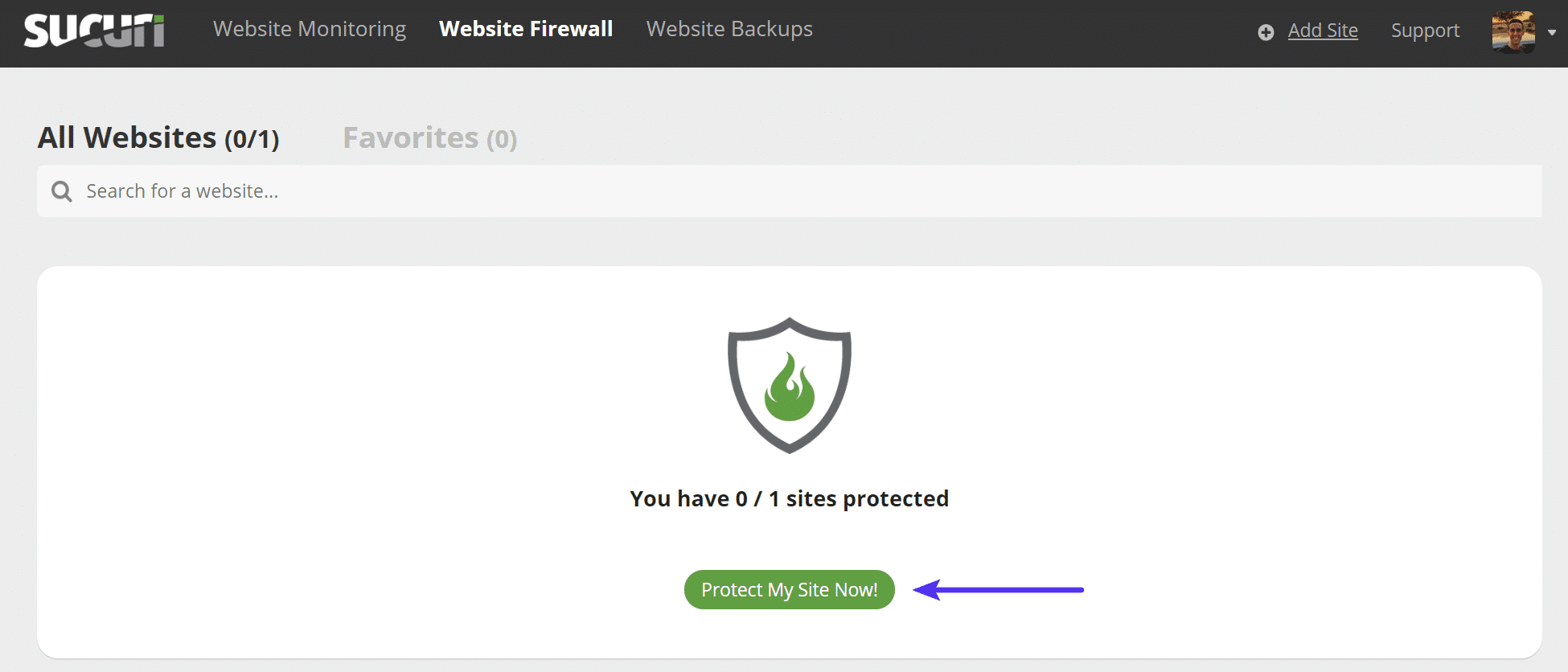The image size is (1568, 672).
Task: Click the search magnifying glass icon
Action: 61,191
